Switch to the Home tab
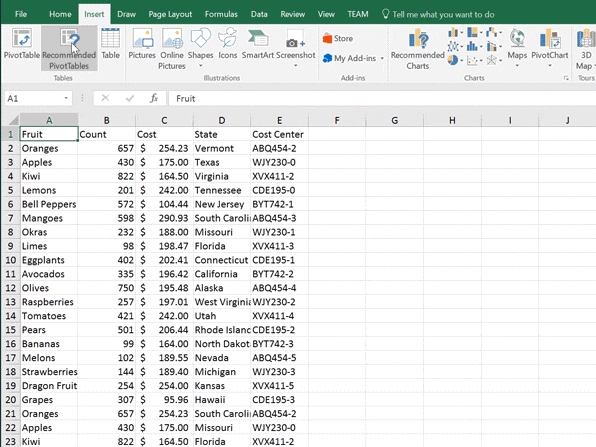596x447 pixels. [60, 14]
